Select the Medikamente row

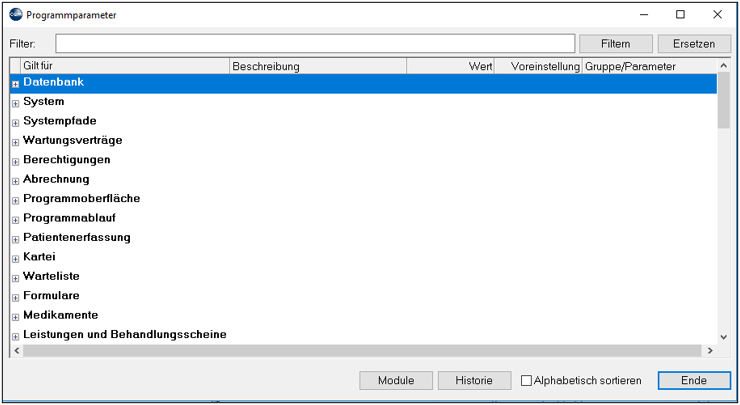point(363,315)
